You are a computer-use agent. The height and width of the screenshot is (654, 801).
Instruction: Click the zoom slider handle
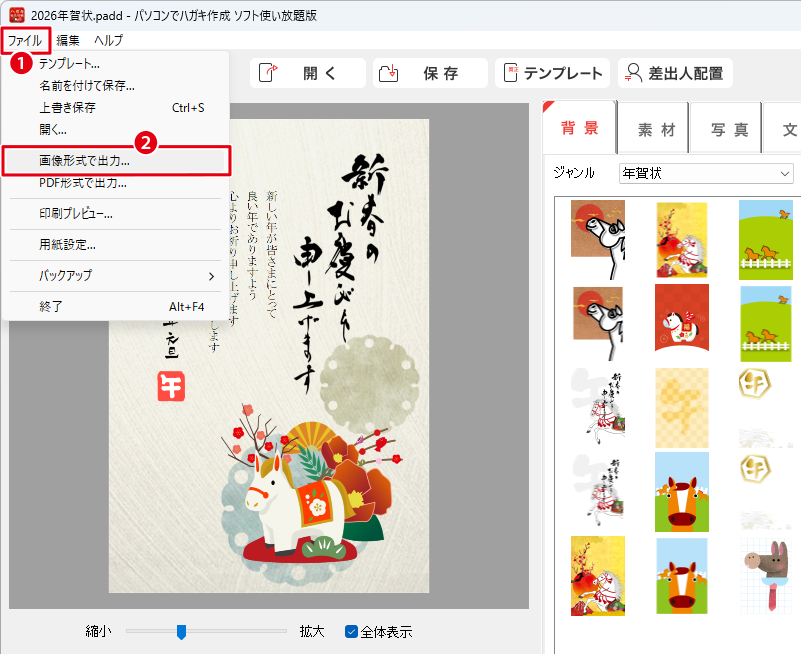[181, 631]
